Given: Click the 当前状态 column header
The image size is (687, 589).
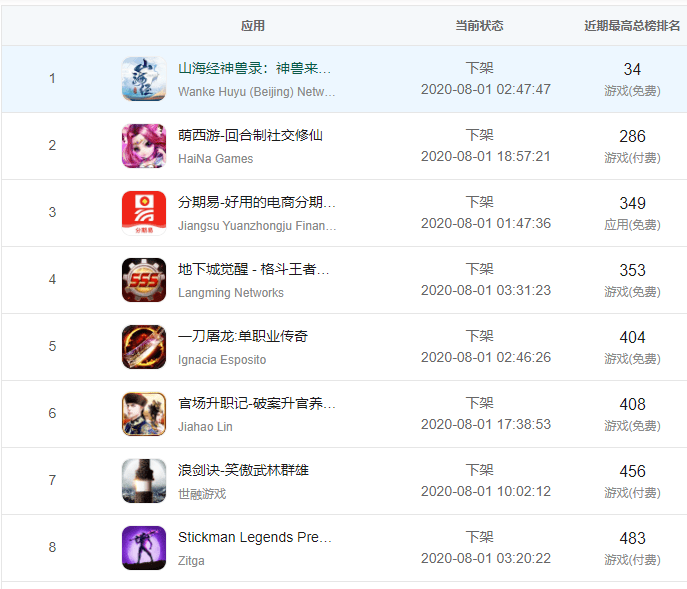Looking at the screenshot, I should tap(479, 25).
